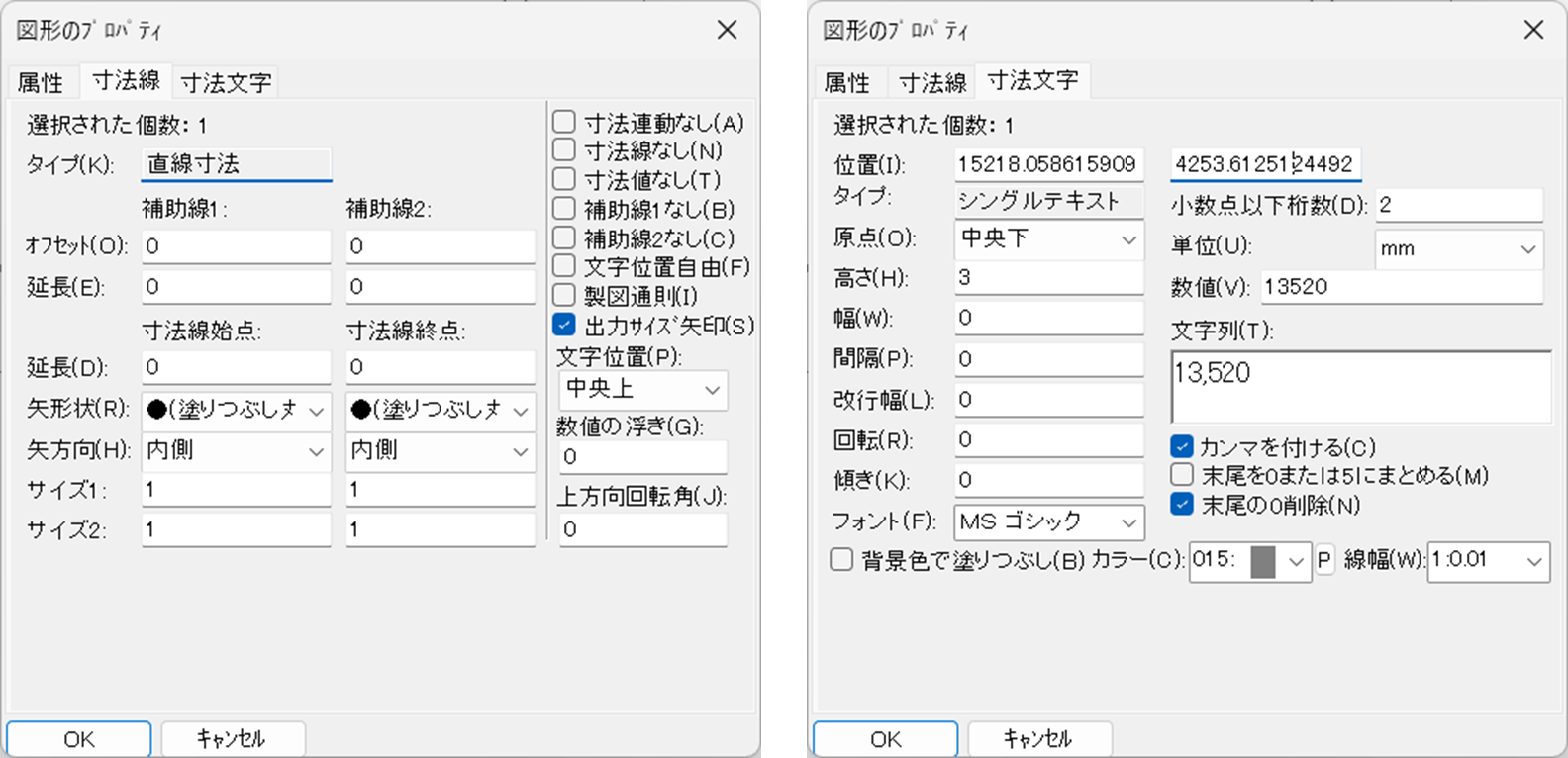Click the 高さ(H) input field

click(x=1048, y=278)
